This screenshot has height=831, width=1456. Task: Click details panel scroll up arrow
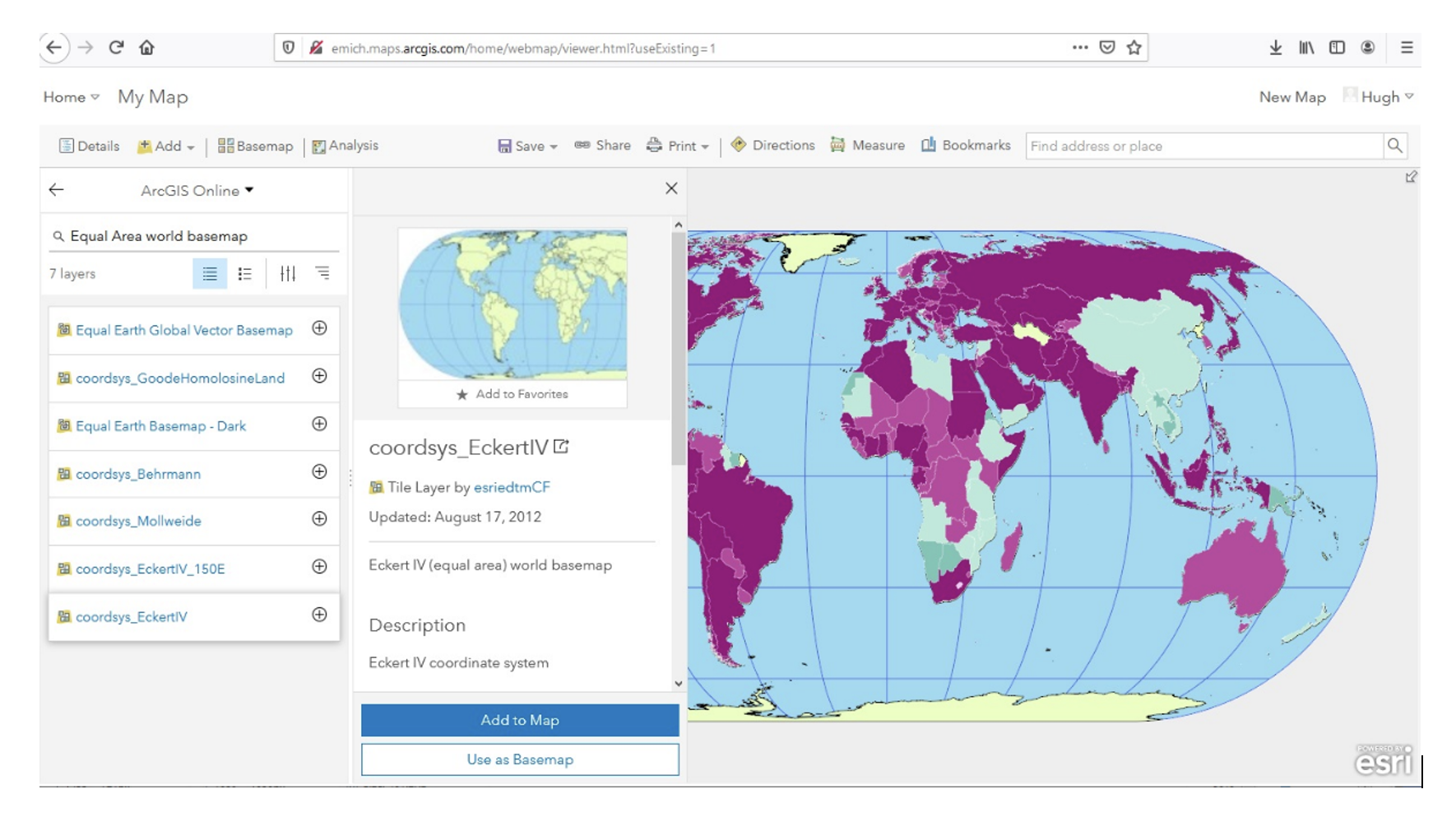pos(679,225)
